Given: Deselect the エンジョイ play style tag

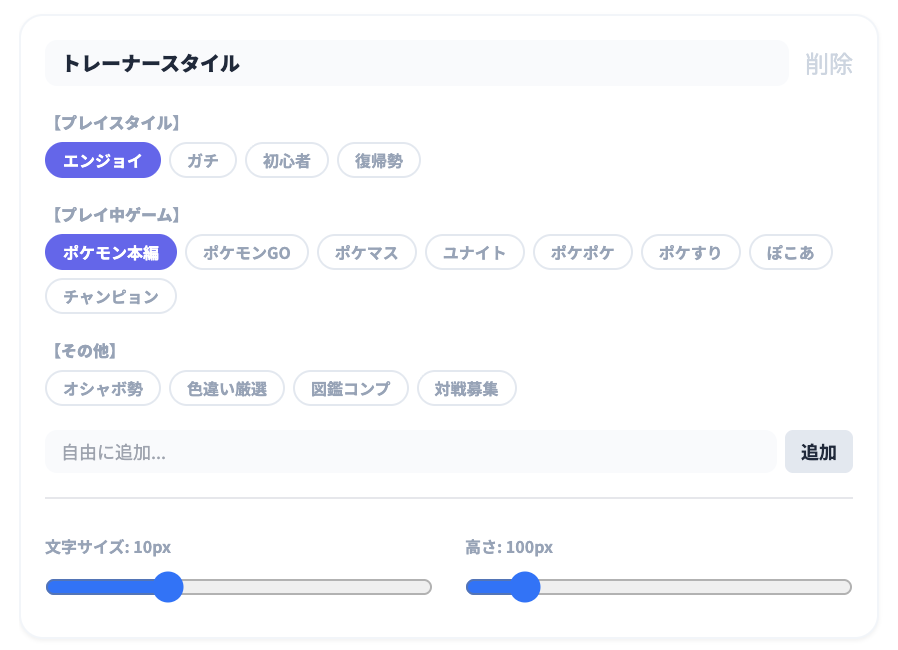Looking at the screenshot, I should (103, 160).
